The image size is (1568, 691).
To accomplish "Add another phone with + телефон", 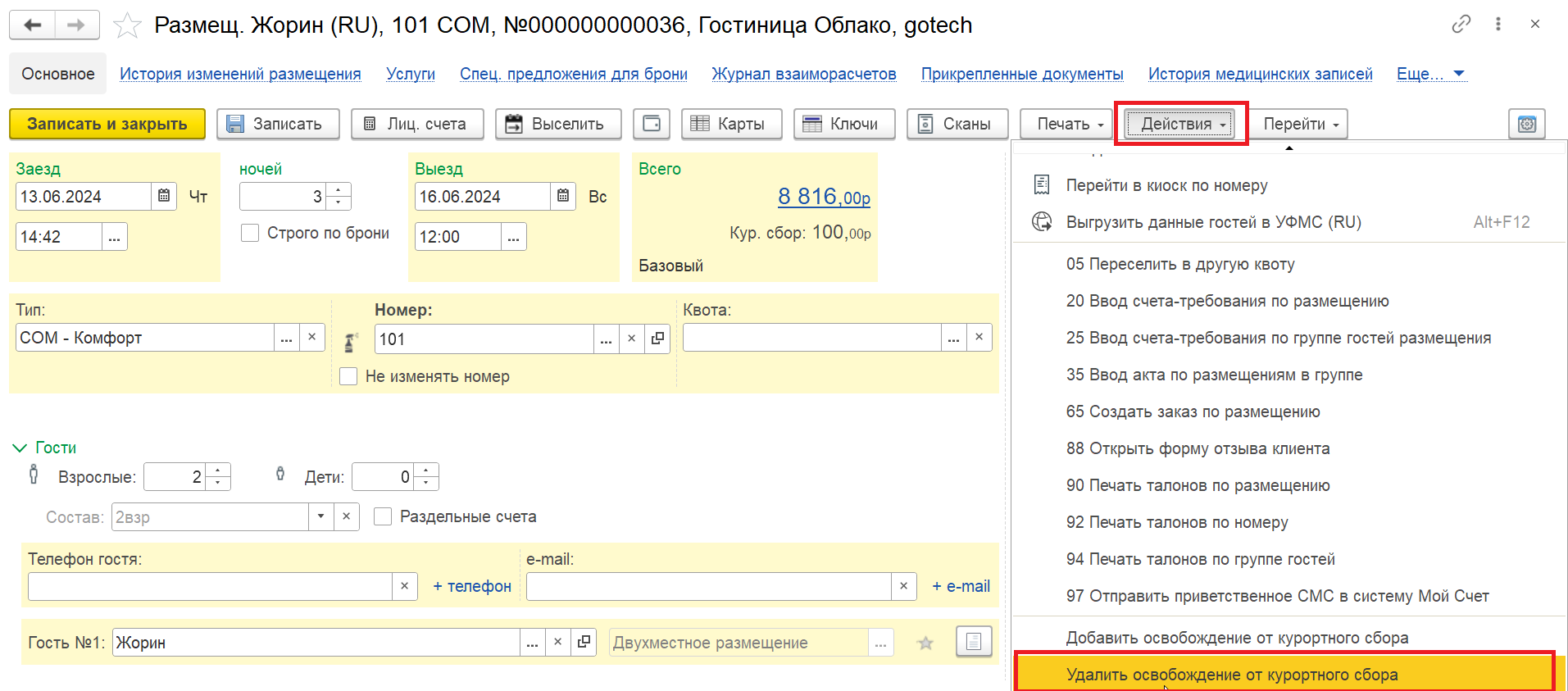I will (x=472, y=586).
